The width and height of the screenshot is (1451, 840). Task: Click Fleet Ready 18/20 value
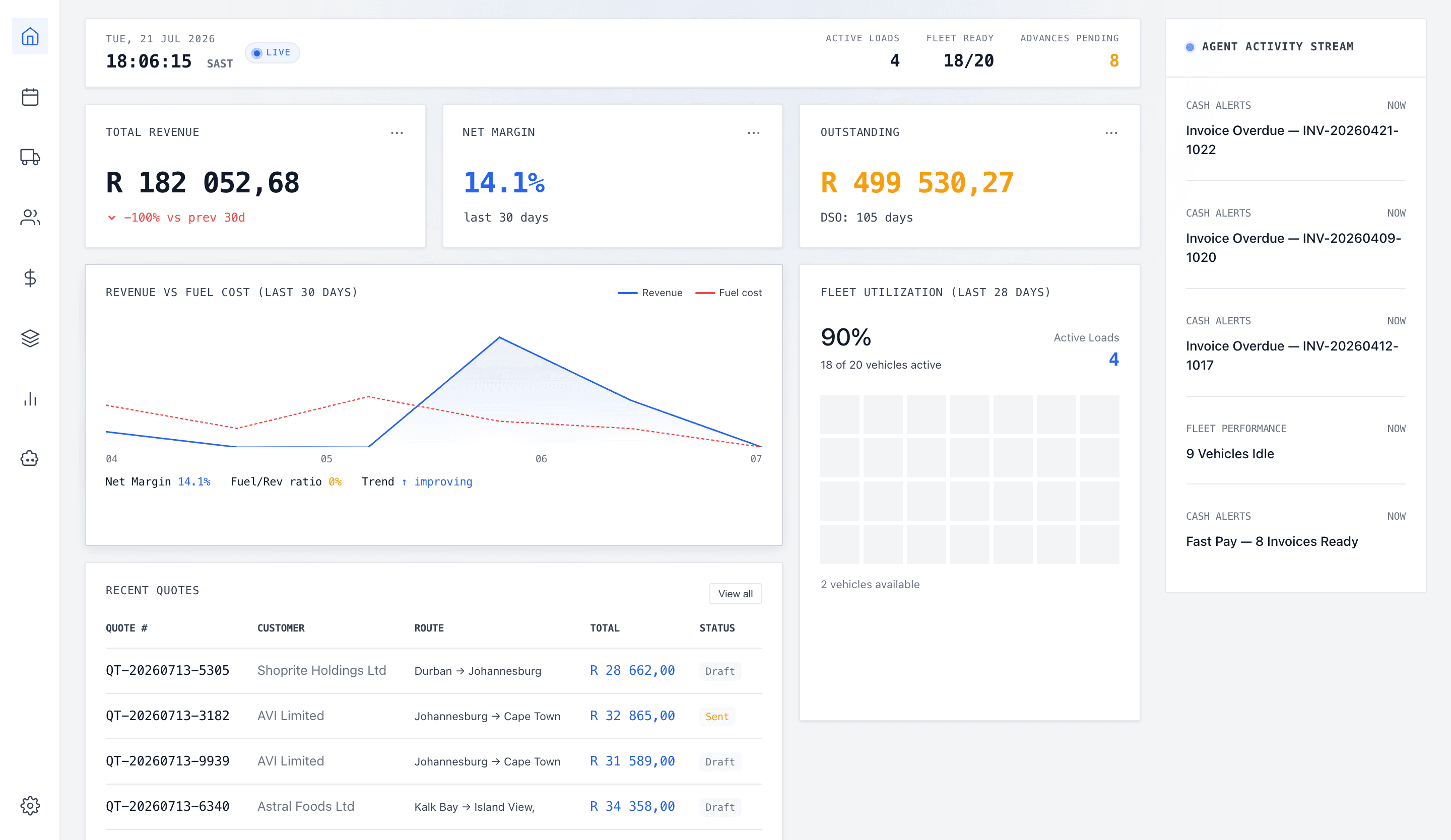(968, 60)
